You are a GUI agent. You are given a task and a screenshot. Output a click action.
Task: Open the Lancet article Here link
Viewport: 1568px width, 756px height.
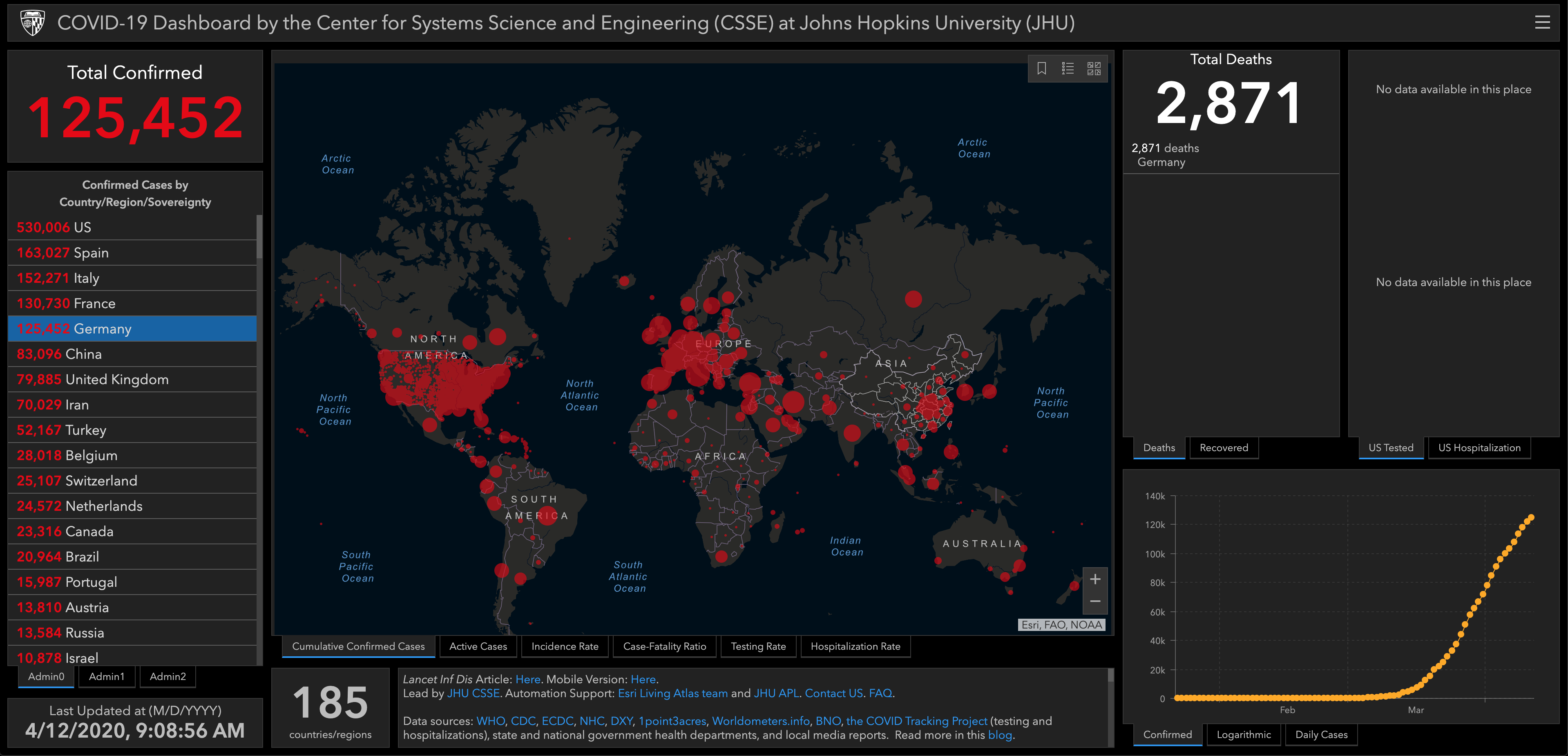pos(528,679)
